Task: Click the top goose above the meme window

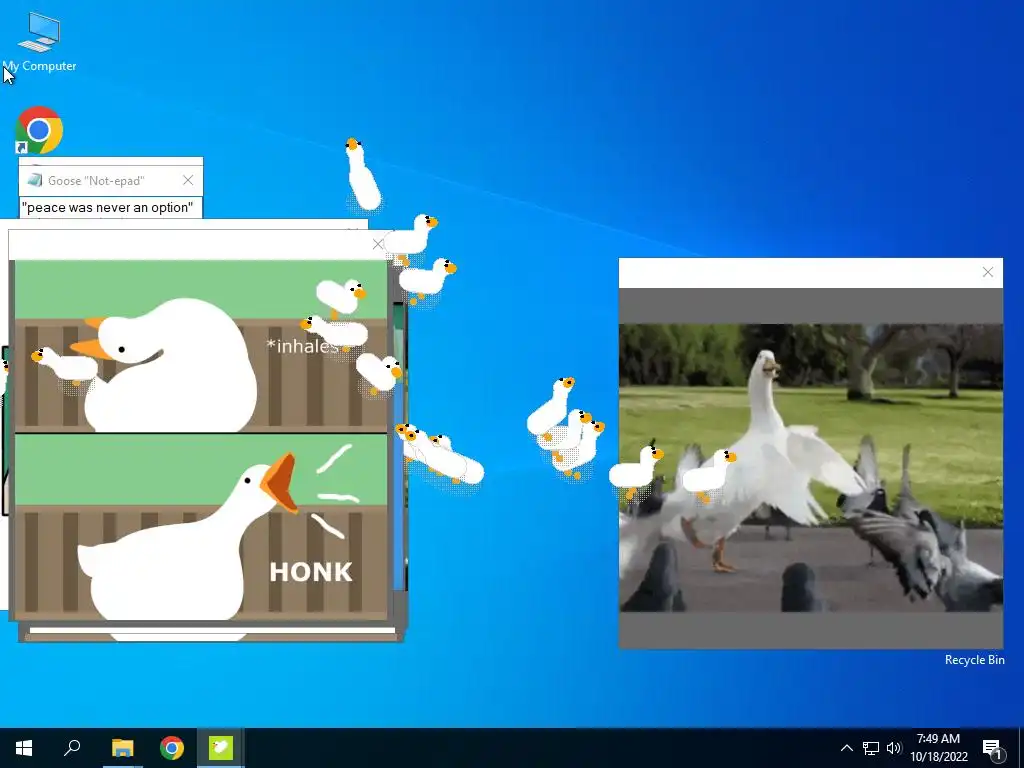Action: [362, 174]
